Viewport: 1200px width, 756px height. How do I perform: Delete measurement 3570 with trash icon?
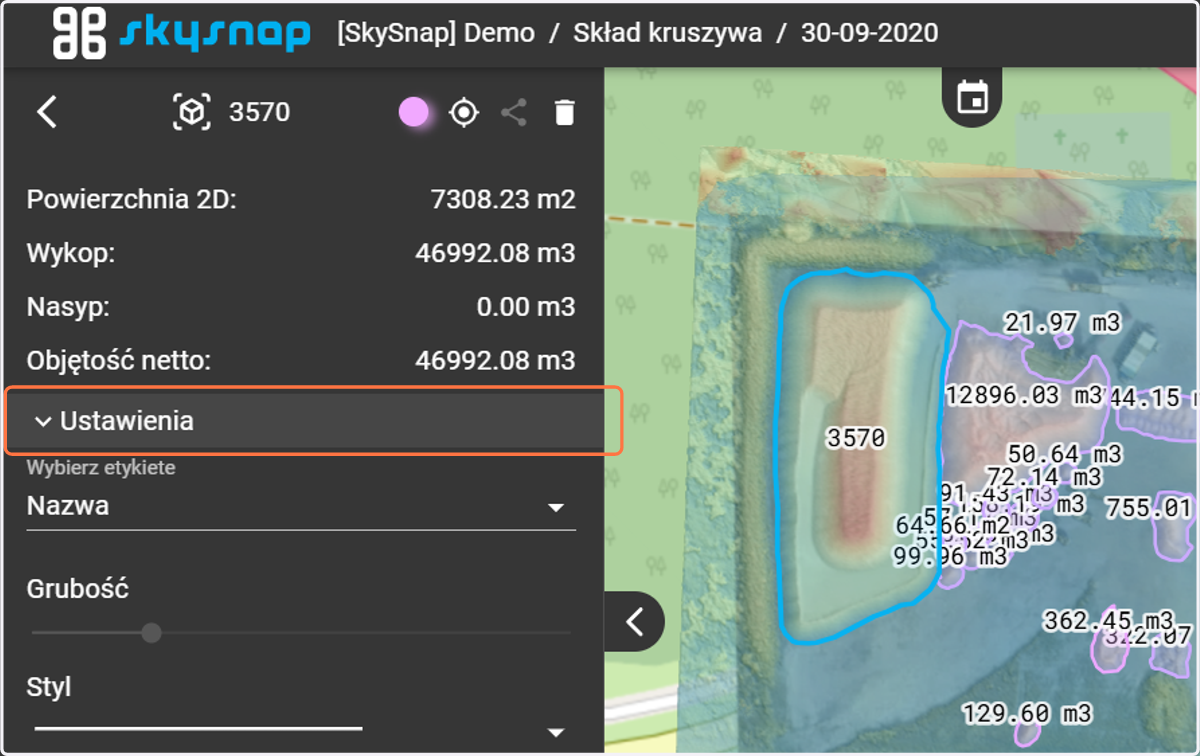[565, 112]
